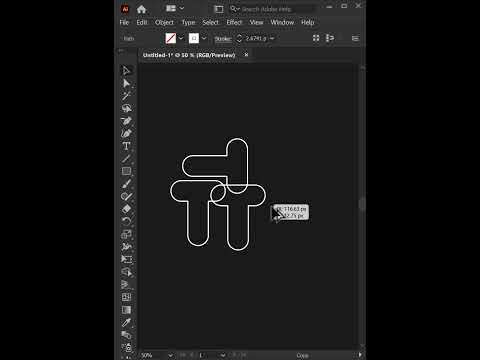Image resolution: width=480 pixels, height=360 pixels.
Task: Open the Window menu
Action: 282,22
